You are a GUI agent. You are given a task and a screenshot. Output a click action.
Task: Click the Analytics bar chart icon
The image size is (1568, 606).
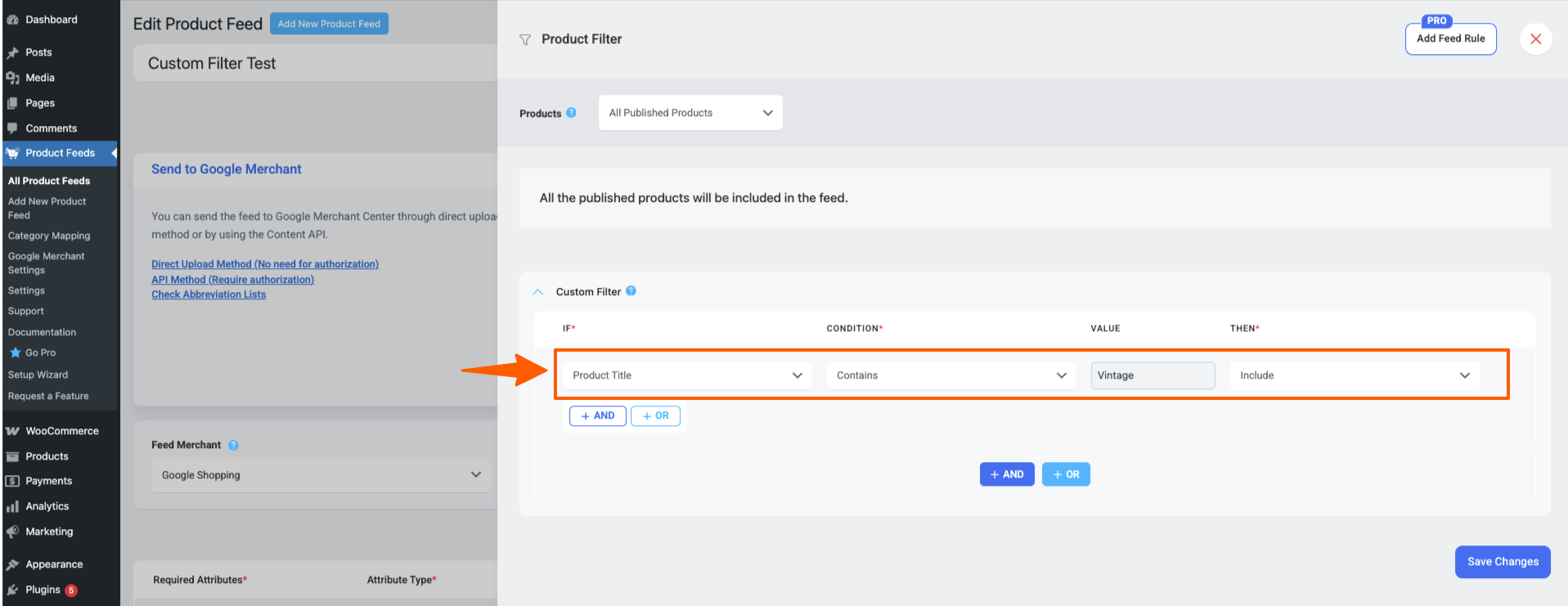click(x=12, y=506)
